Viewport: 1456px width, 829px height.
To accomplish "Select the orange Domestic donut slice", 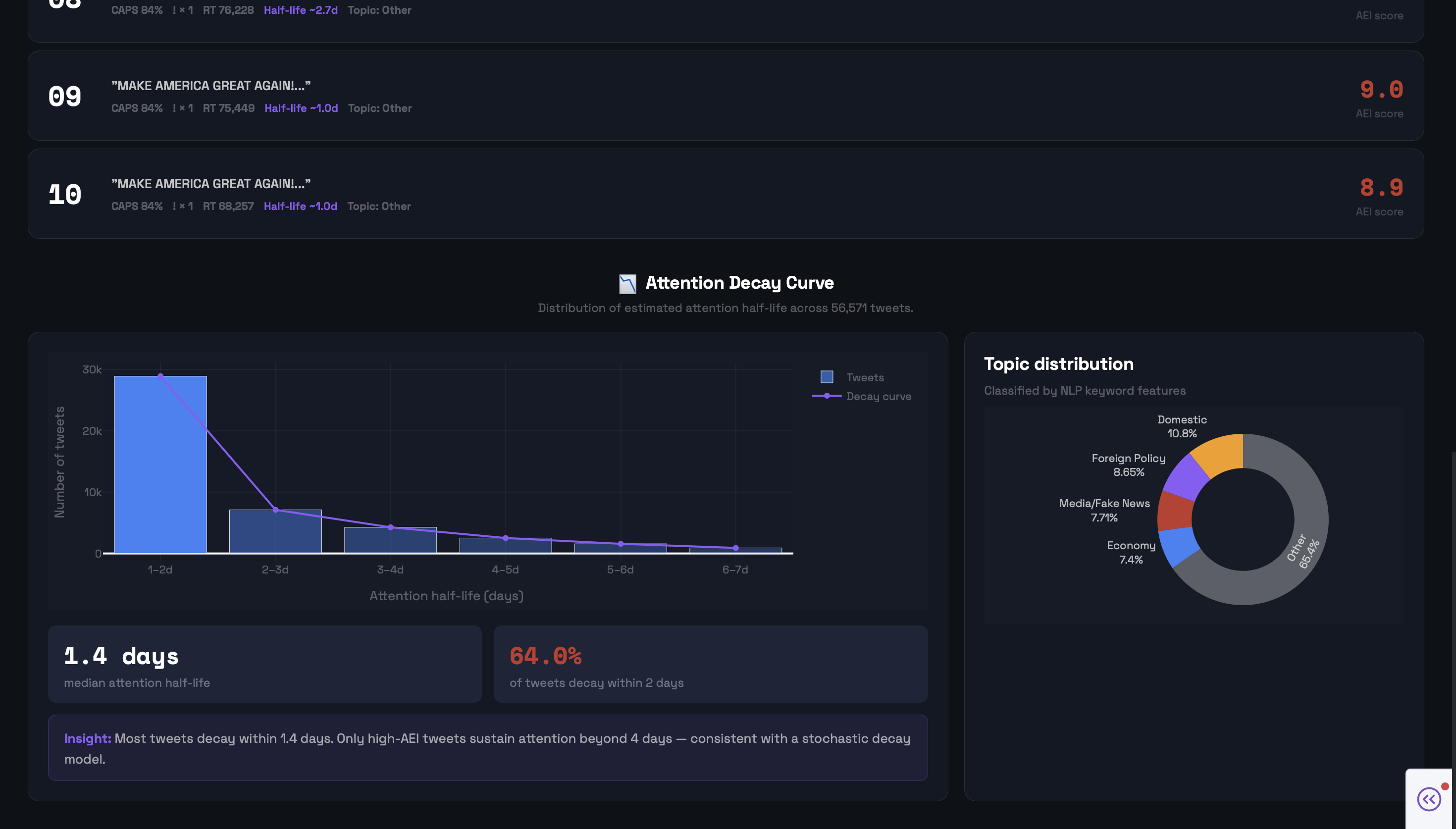I will point(1221,454).
